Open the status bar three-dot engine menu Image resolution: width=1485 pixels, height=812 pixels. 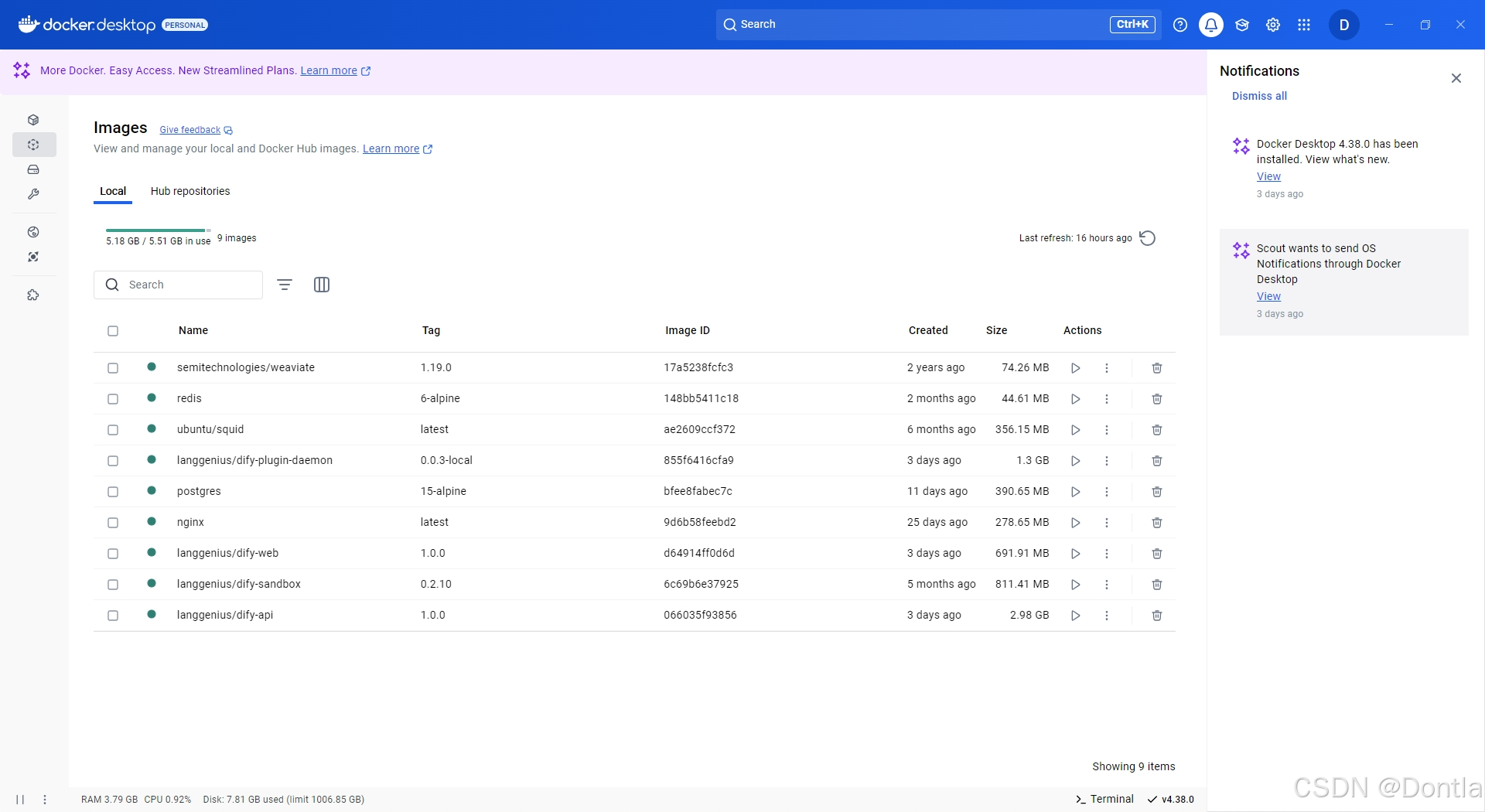(x=45, y=800)
